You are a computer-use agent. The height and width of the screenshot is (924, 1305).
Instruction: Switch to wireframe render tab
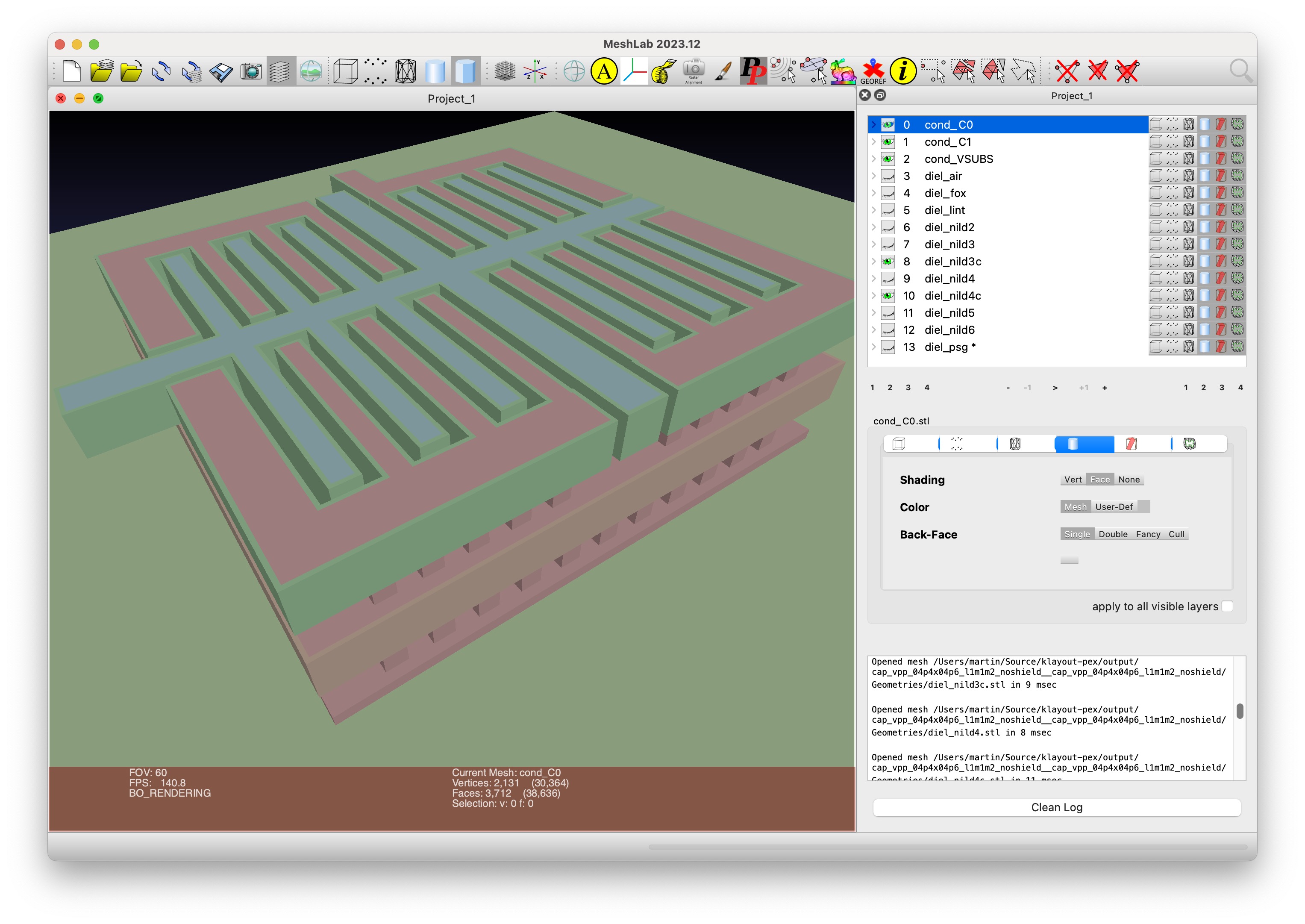(1026, 444)
